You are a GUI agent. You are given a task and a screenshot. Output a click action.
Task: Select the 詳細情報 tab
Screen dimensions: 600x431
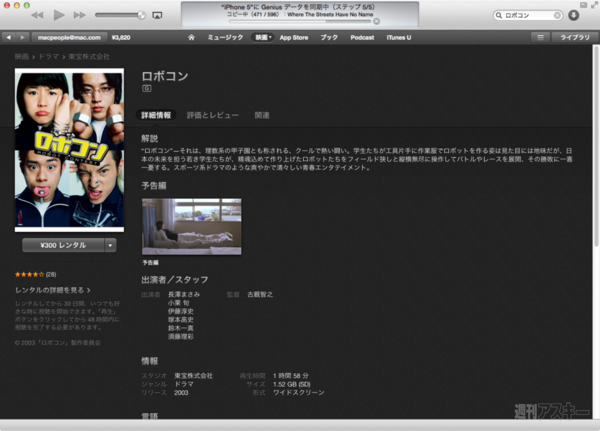156,115
